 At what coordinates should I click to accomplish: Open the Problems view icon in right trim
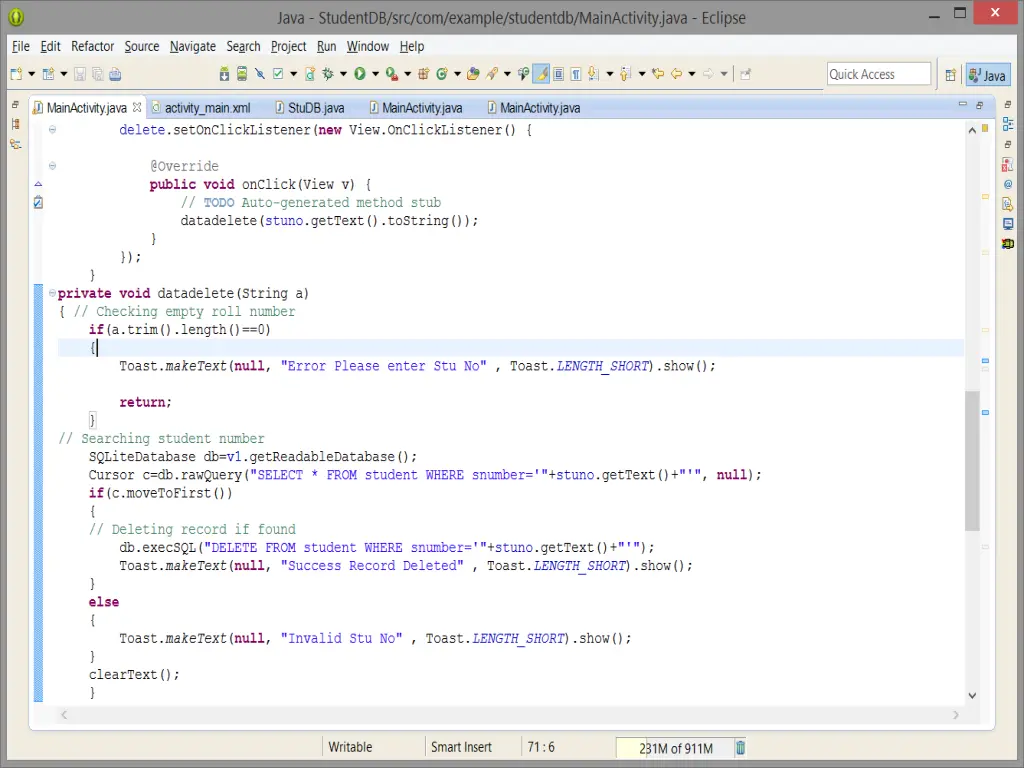click(x=1008, y=165)
